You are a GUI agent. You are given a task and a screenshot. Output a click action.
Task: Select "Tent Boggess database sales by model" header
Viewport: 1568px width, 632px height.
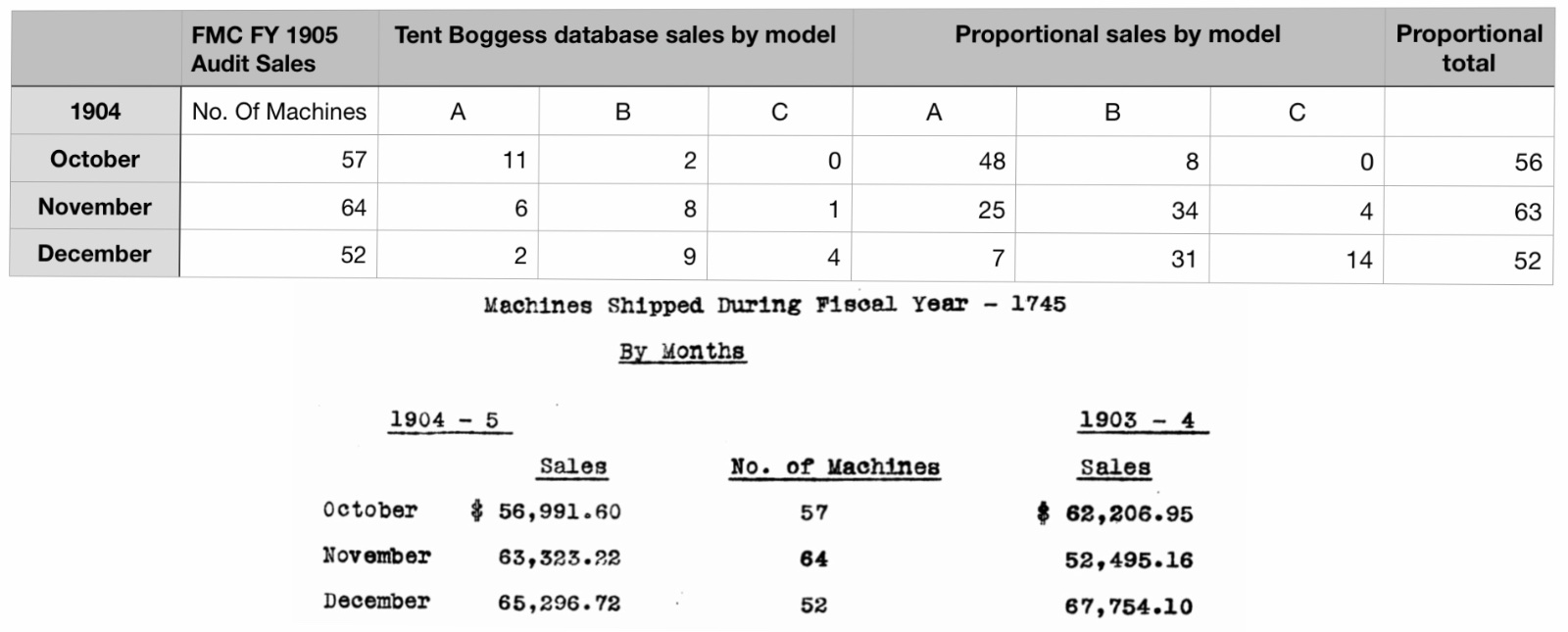pos(614,36)
